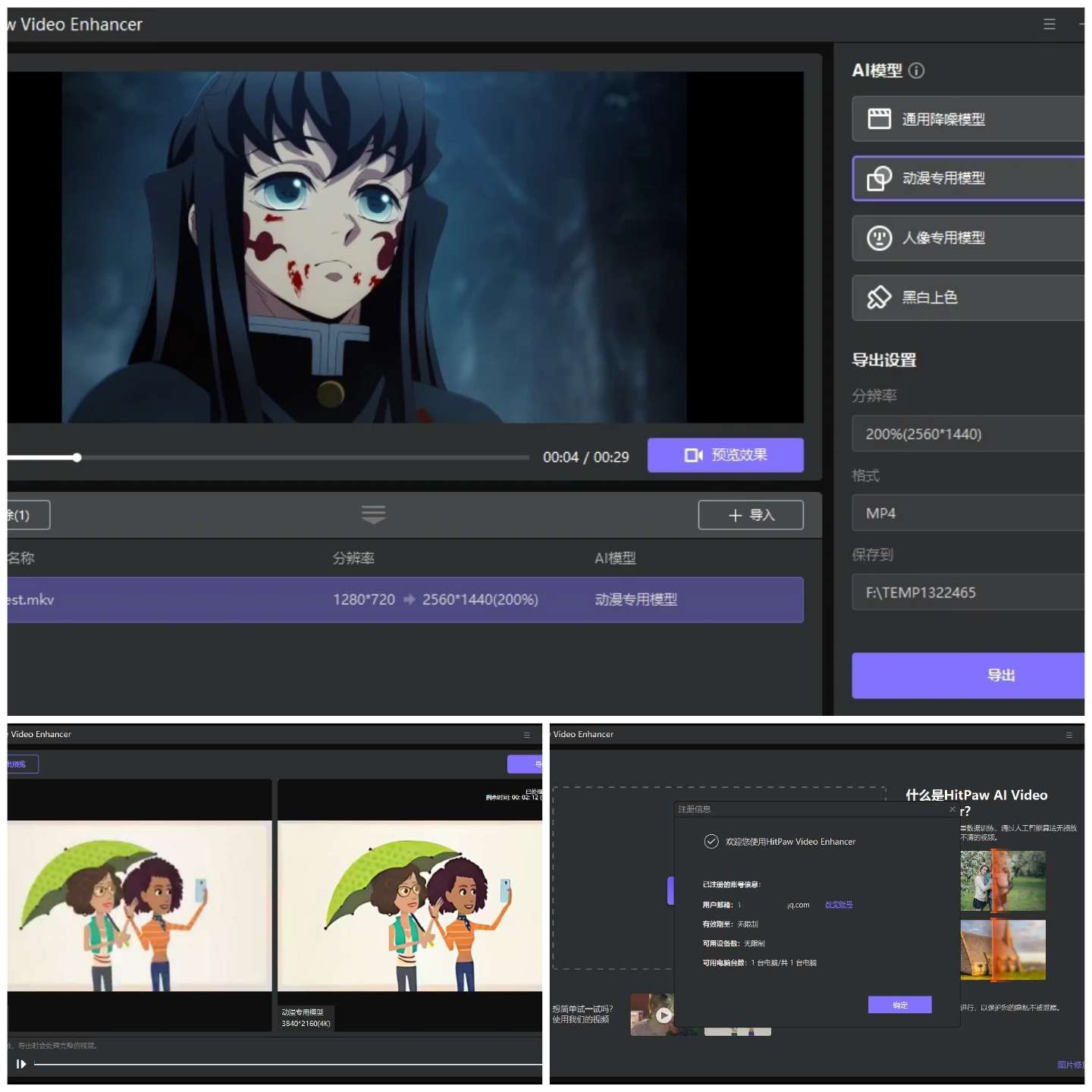
Task: Click the face icon of 人像专用模型
Action: tap(880, 238)
